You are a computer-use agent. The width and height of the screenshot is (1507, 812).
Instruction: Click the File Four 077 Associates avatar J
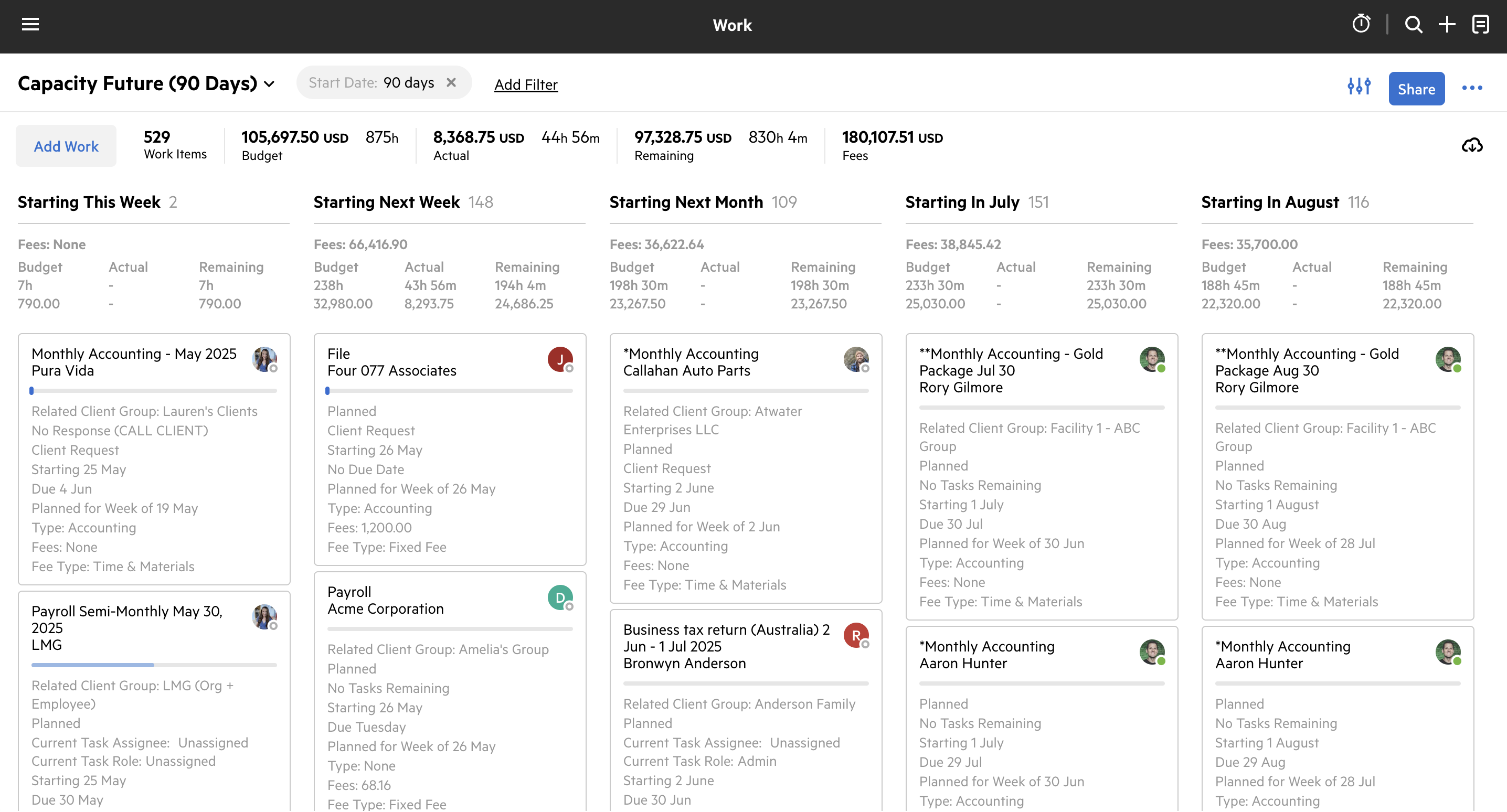pyautogui.click(x=559, y=359)
